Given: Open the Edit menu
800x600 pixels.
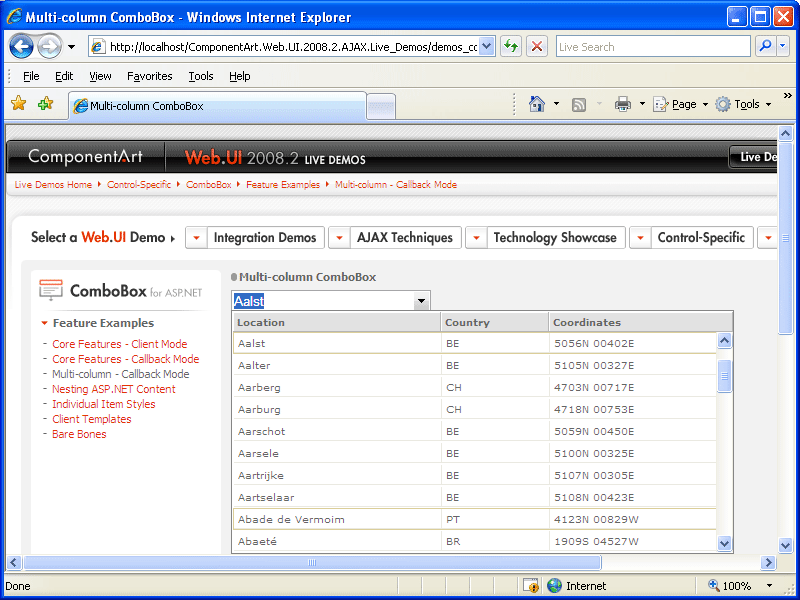Looking at the screenshot, I should click(64, 76).
